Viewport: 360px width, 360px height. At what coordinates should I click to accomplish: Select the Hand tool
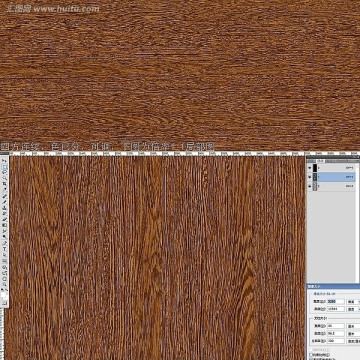pos(5,279)
